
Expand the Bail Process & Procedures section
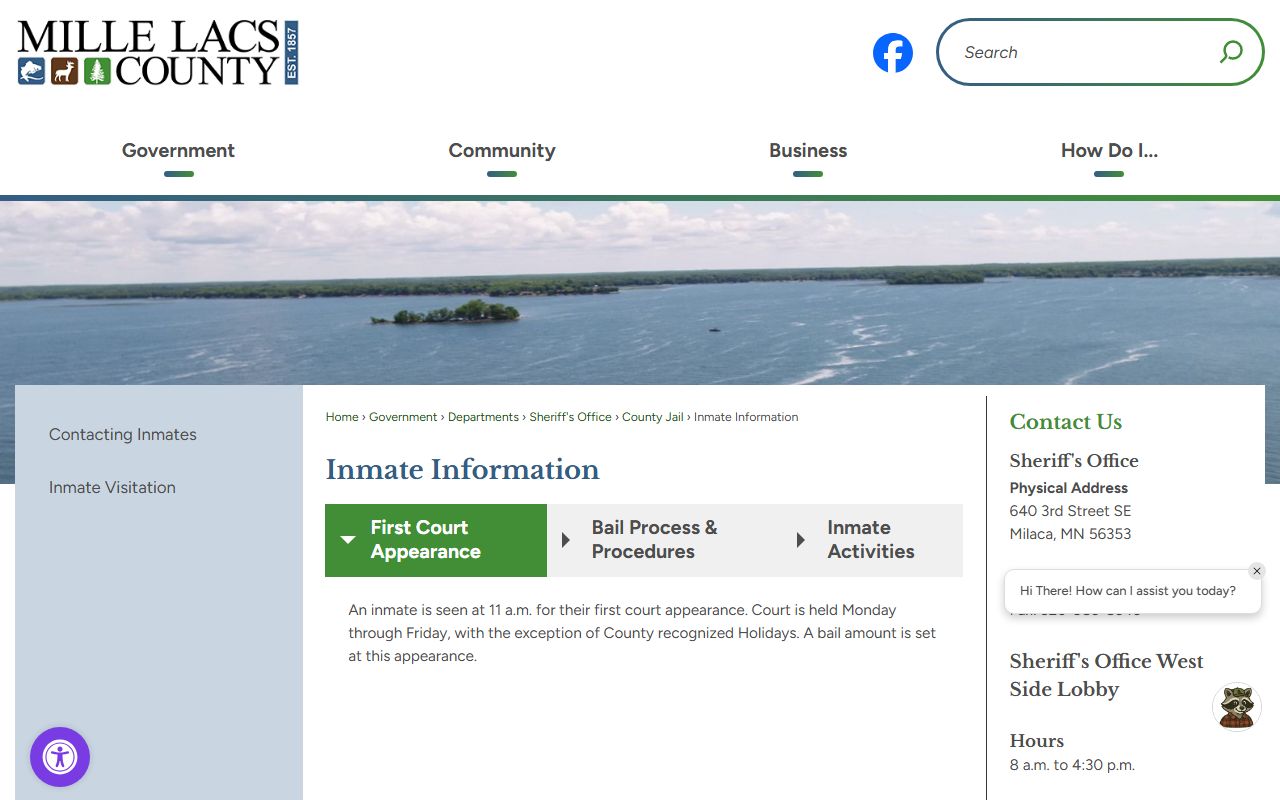654,540
